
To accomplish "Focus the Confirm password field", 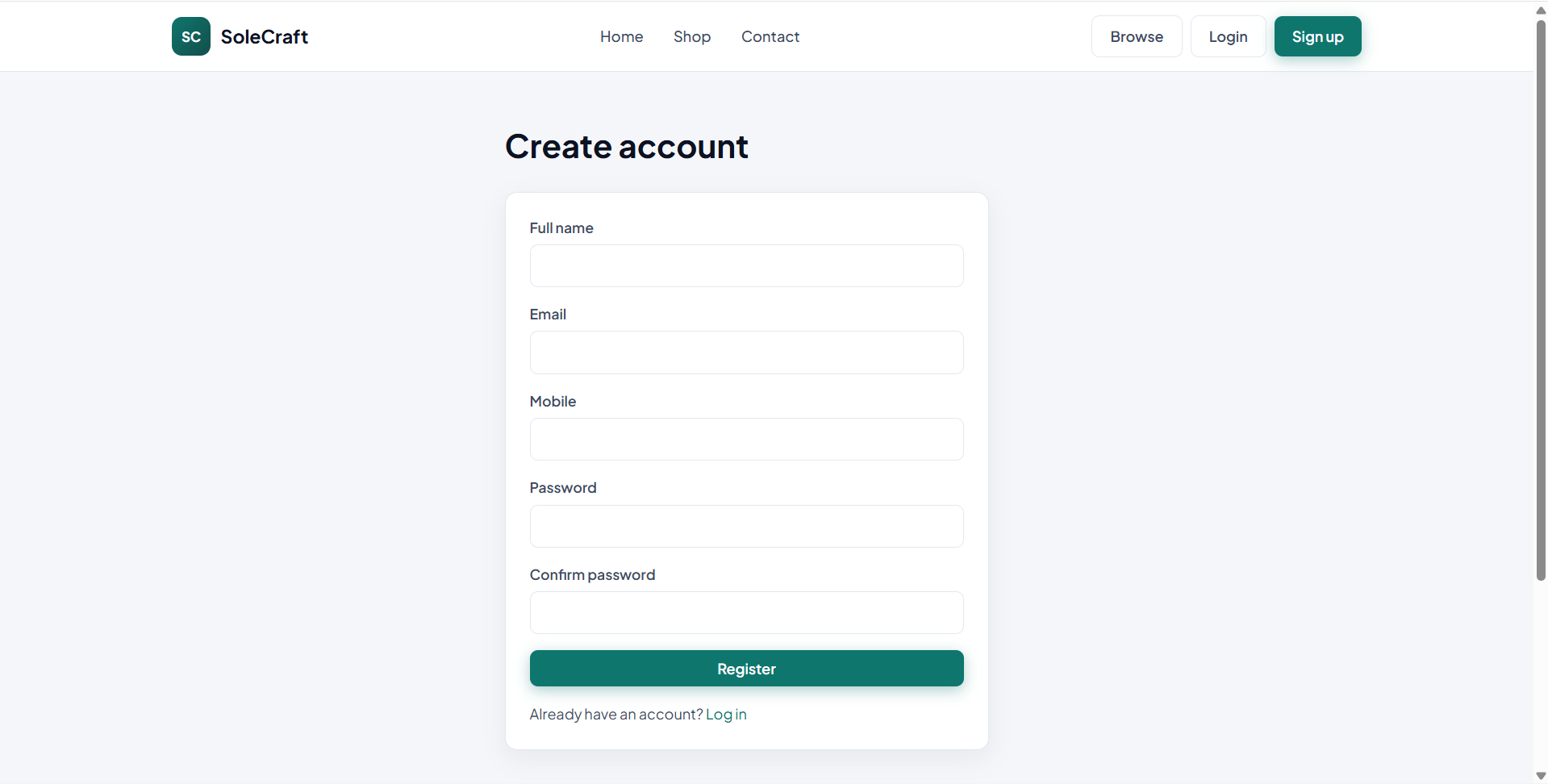I will (746, 612).
